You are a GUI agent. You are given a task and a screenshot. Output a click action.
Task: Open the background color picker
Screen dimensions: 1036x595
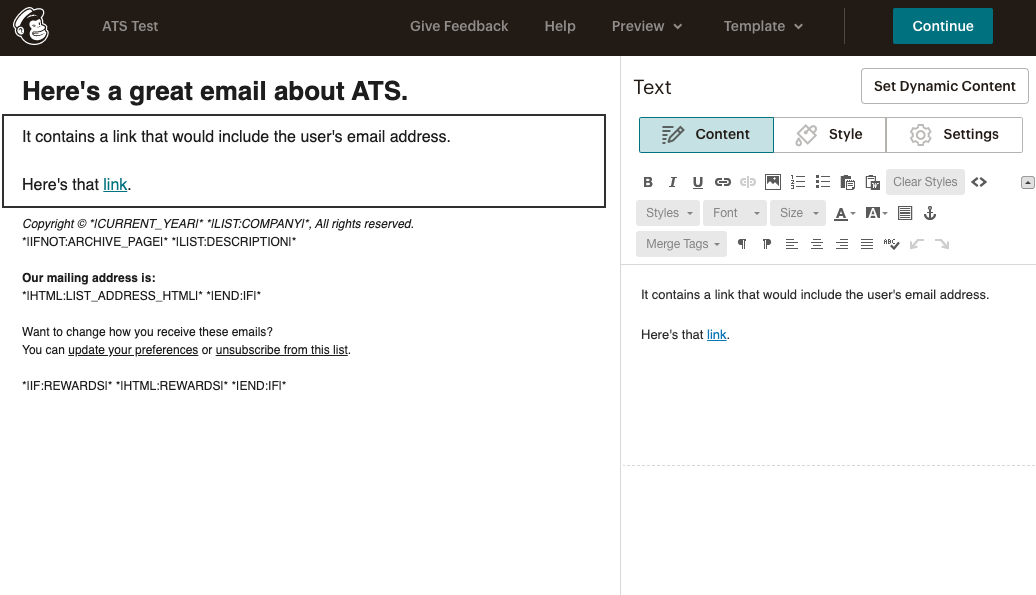point(876,213)
